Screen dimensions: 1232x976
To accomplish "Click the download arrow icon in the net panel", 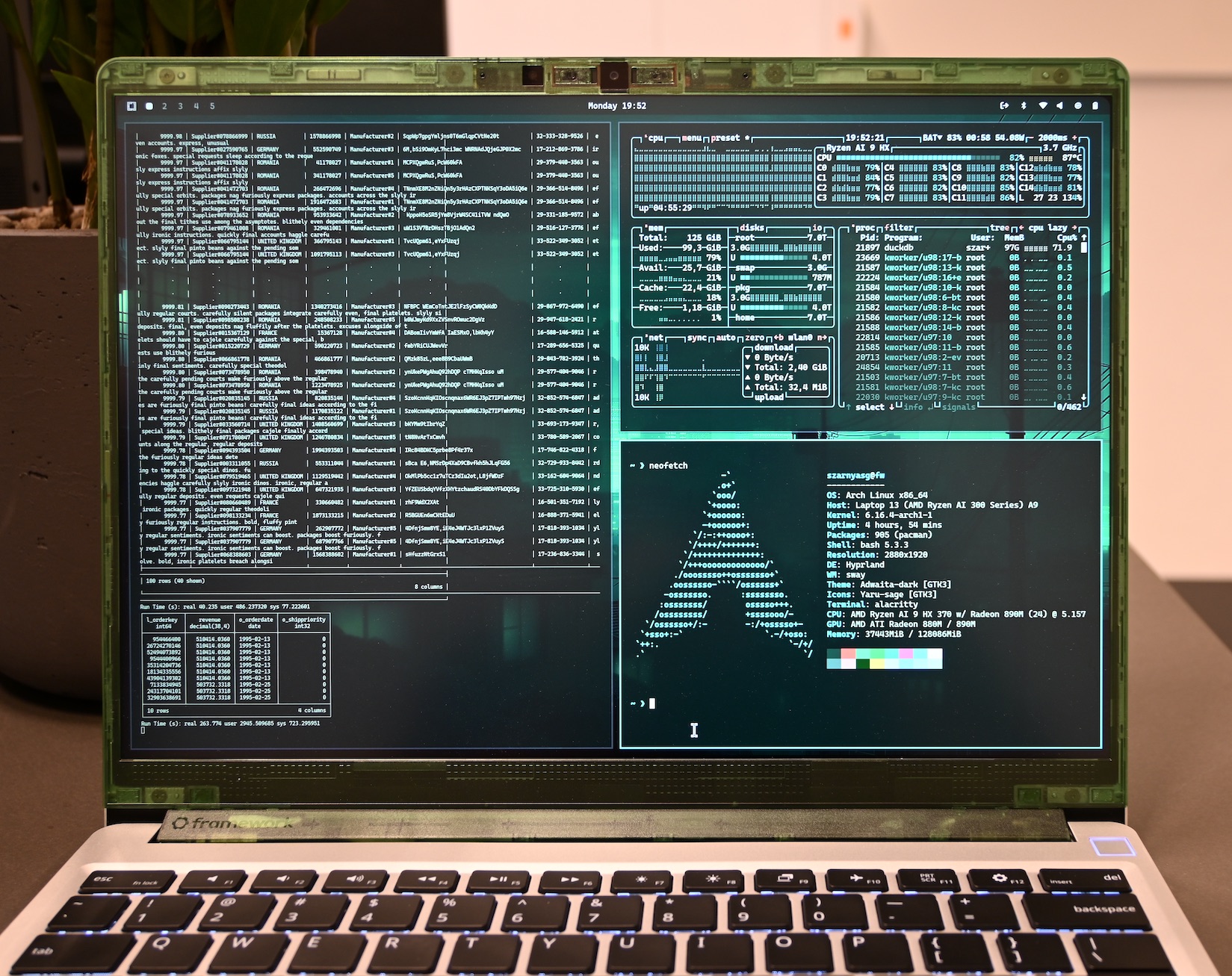I will coord(748,358).
